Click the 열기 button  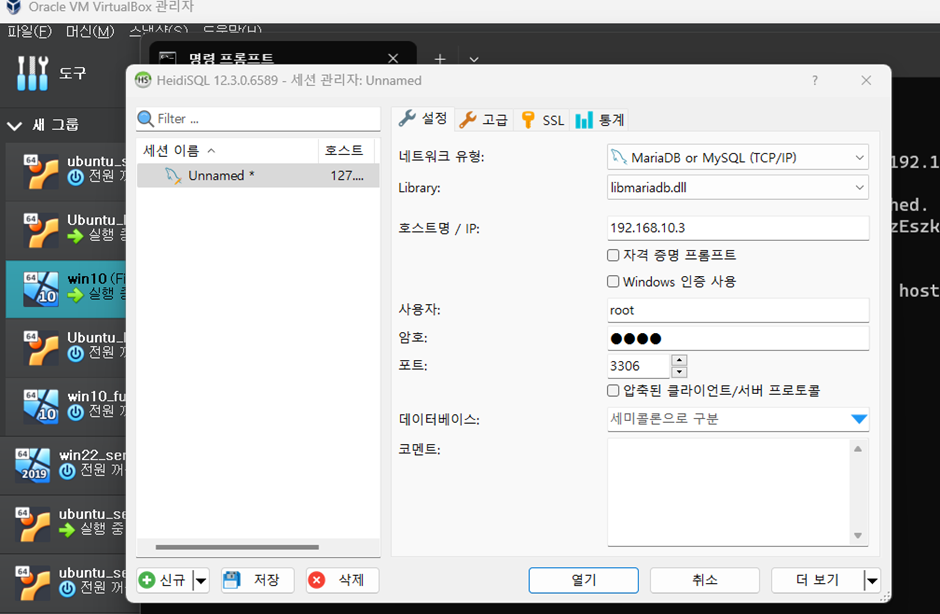583,580
